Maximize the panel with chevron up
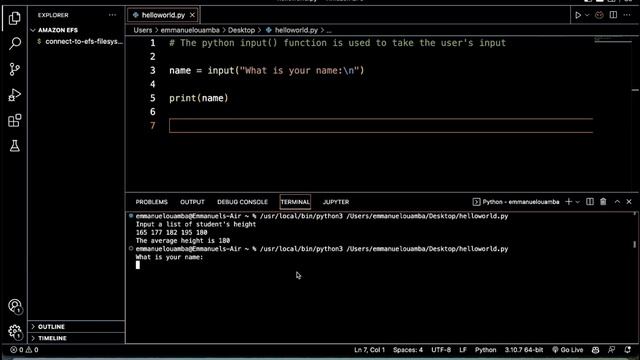Image resolution: width=640 pixels, height=360 pixels. (x=617, y=202)
